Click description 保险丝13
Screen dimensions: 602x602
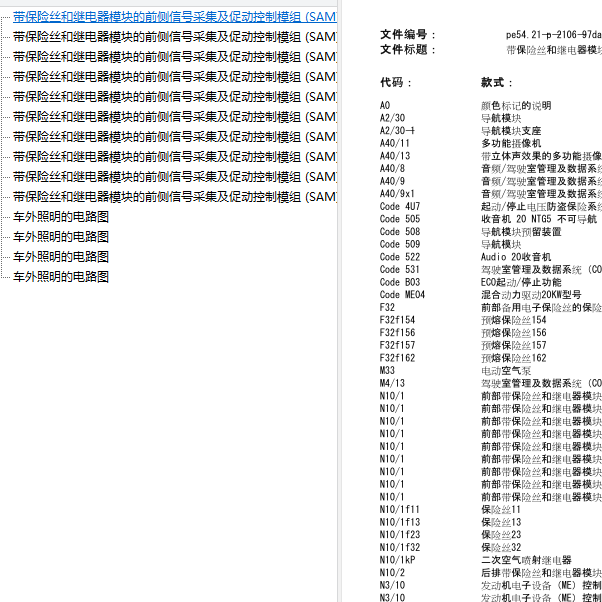coord(501,523)
